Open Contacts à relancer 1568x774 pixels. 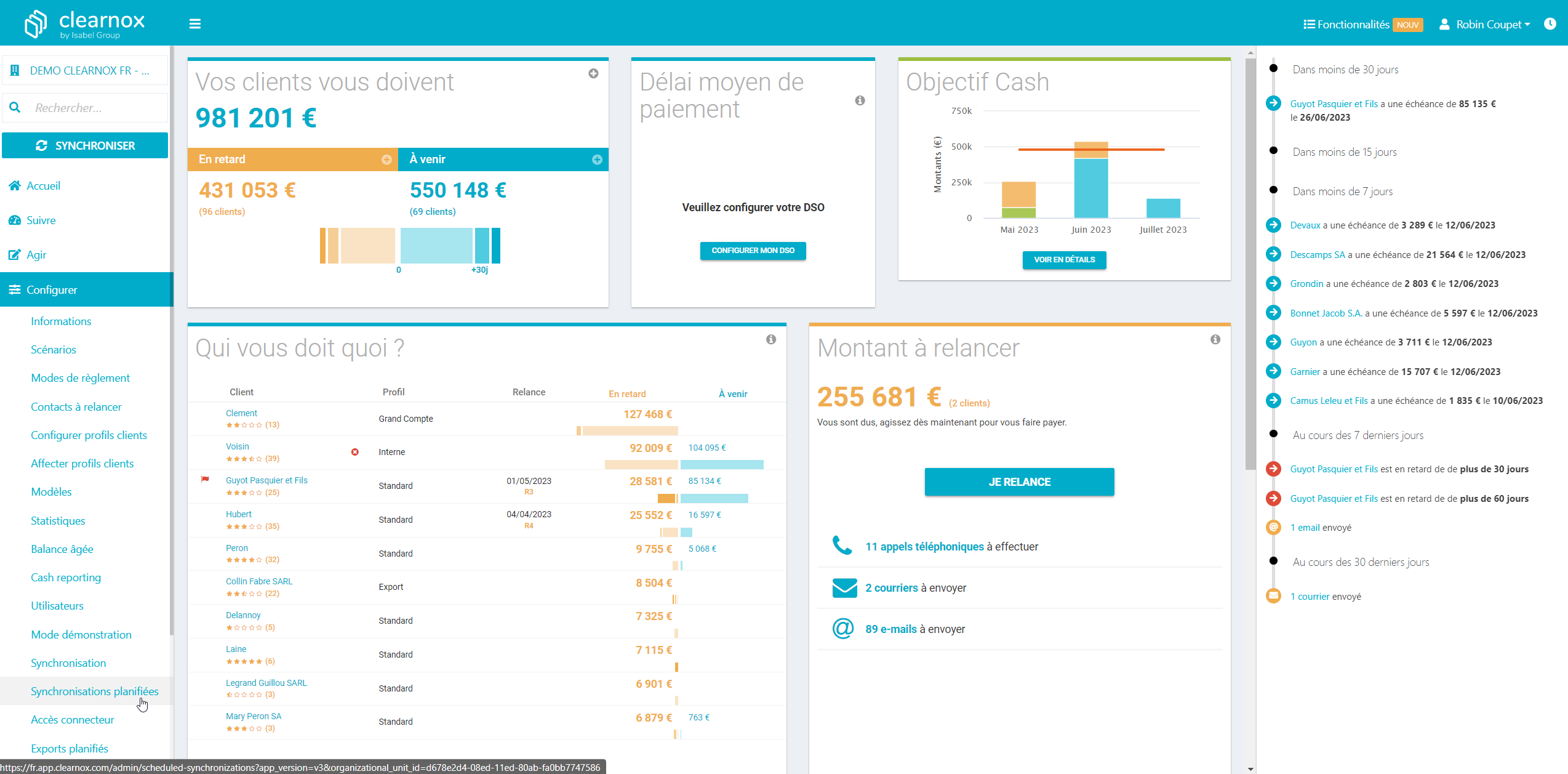point(76,406)
